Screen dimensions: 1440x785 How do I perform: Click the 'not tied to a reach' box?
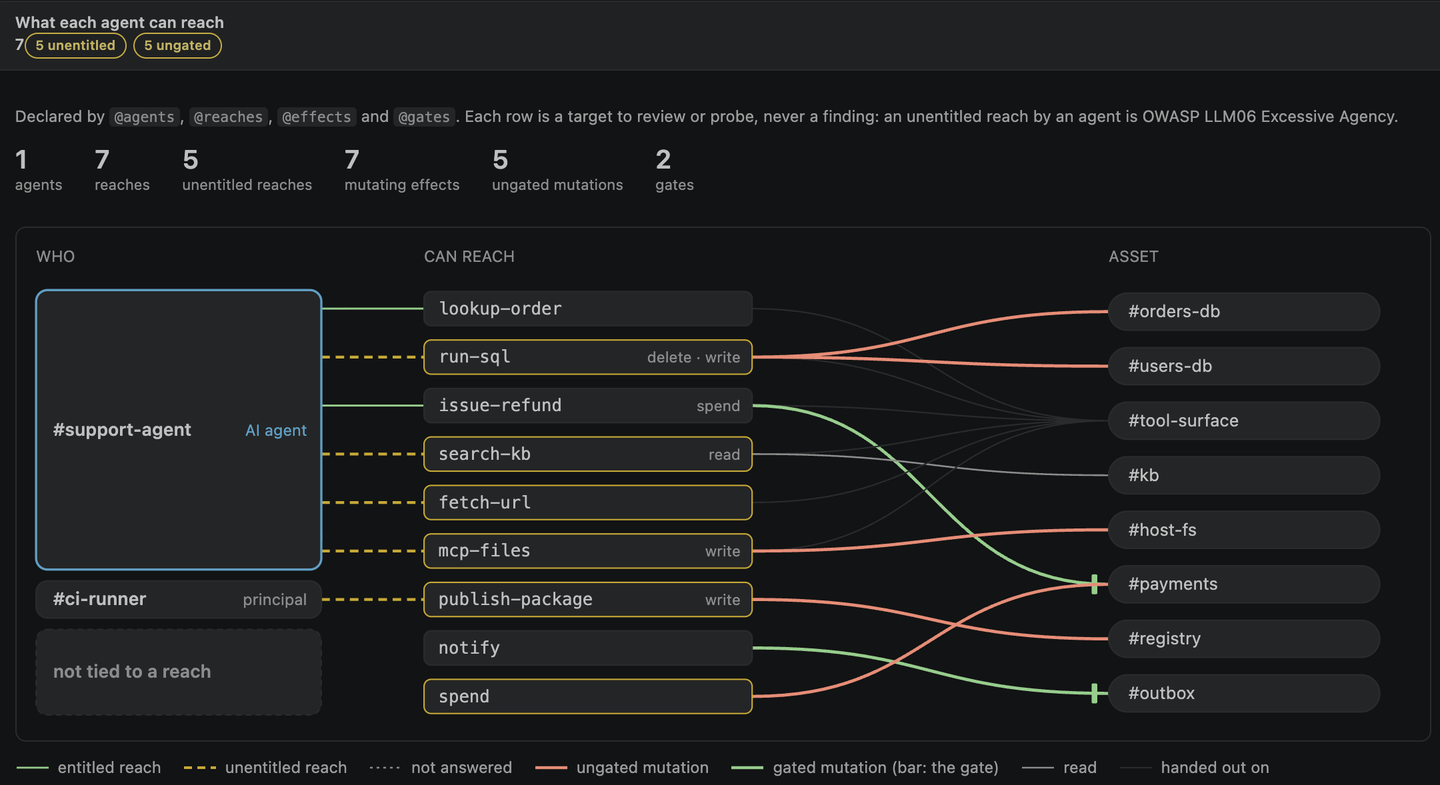coord(179,672)
